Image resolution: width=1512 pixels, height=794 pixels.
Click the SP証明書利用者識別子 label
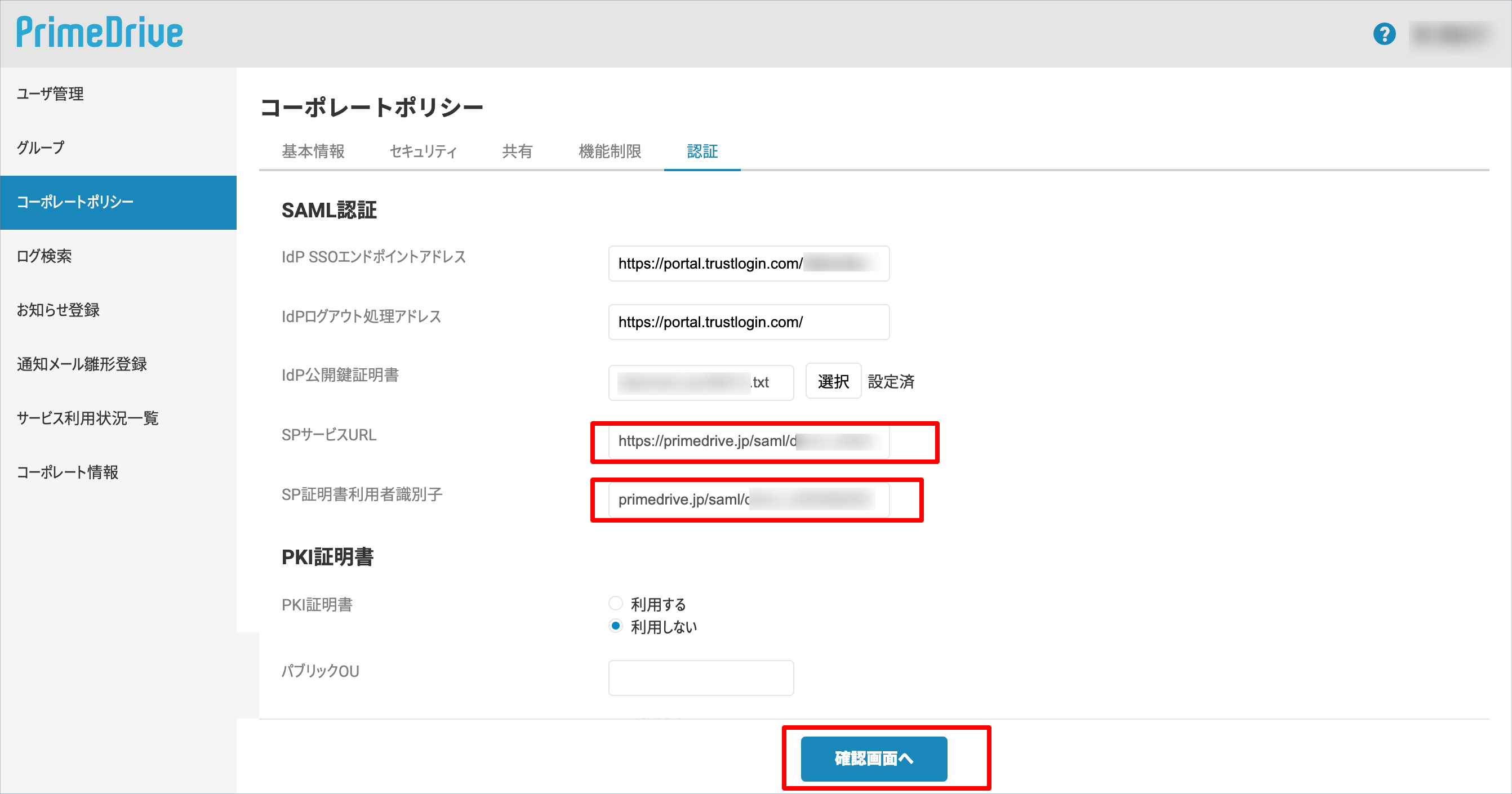click(x=362, y=494)
